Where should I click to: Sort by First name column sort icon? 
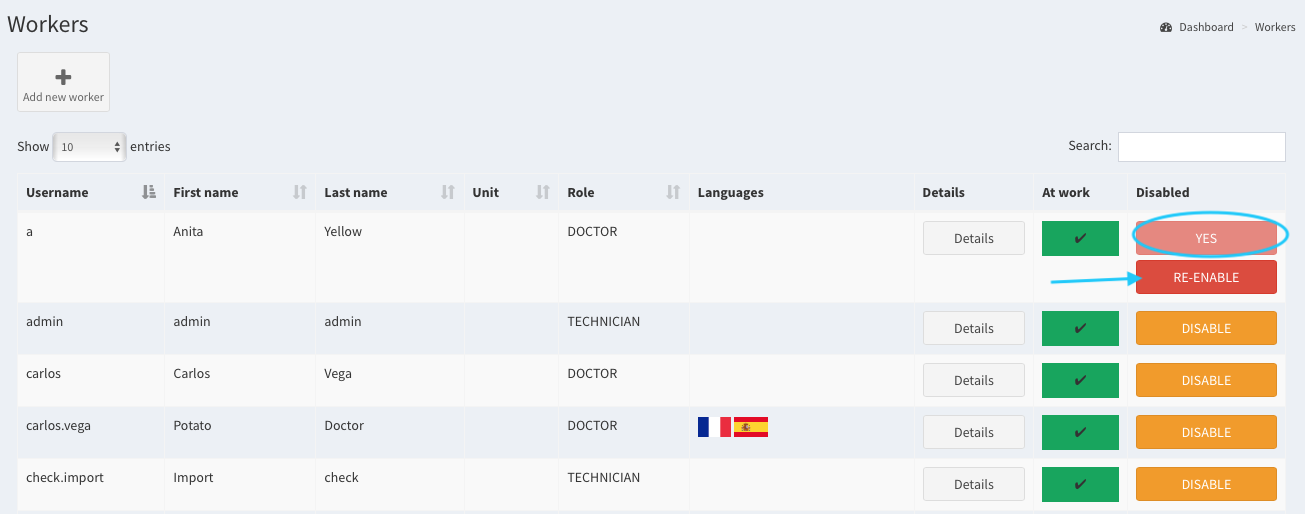point(299,192)
